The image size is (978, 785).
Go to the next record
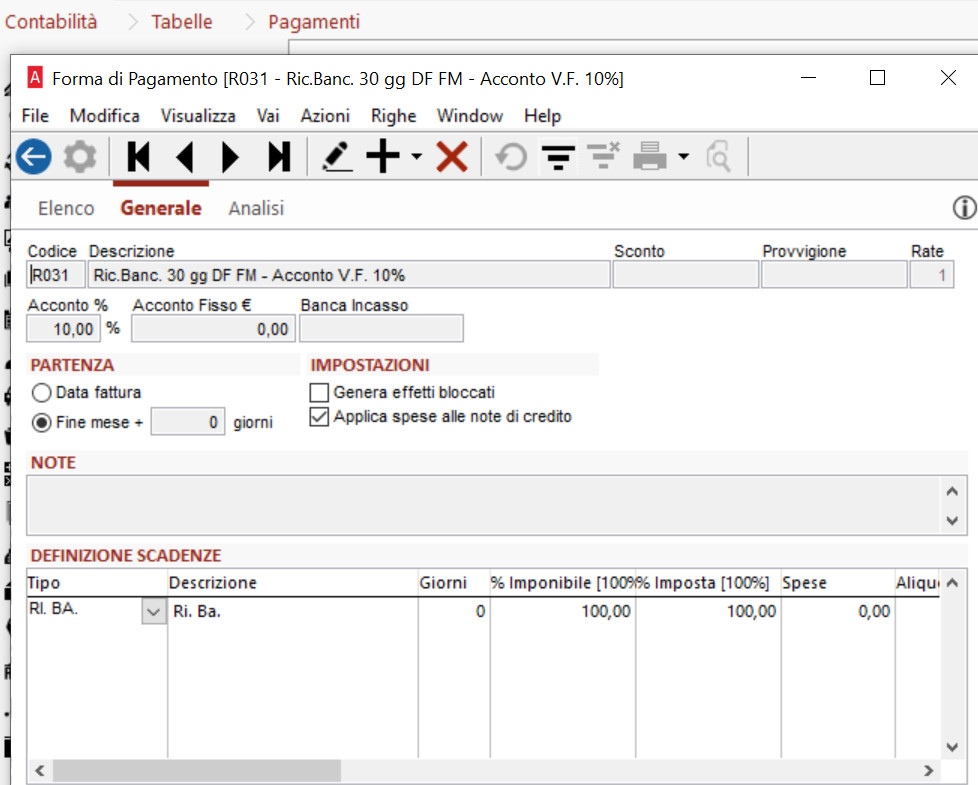(x=230, y=156)
